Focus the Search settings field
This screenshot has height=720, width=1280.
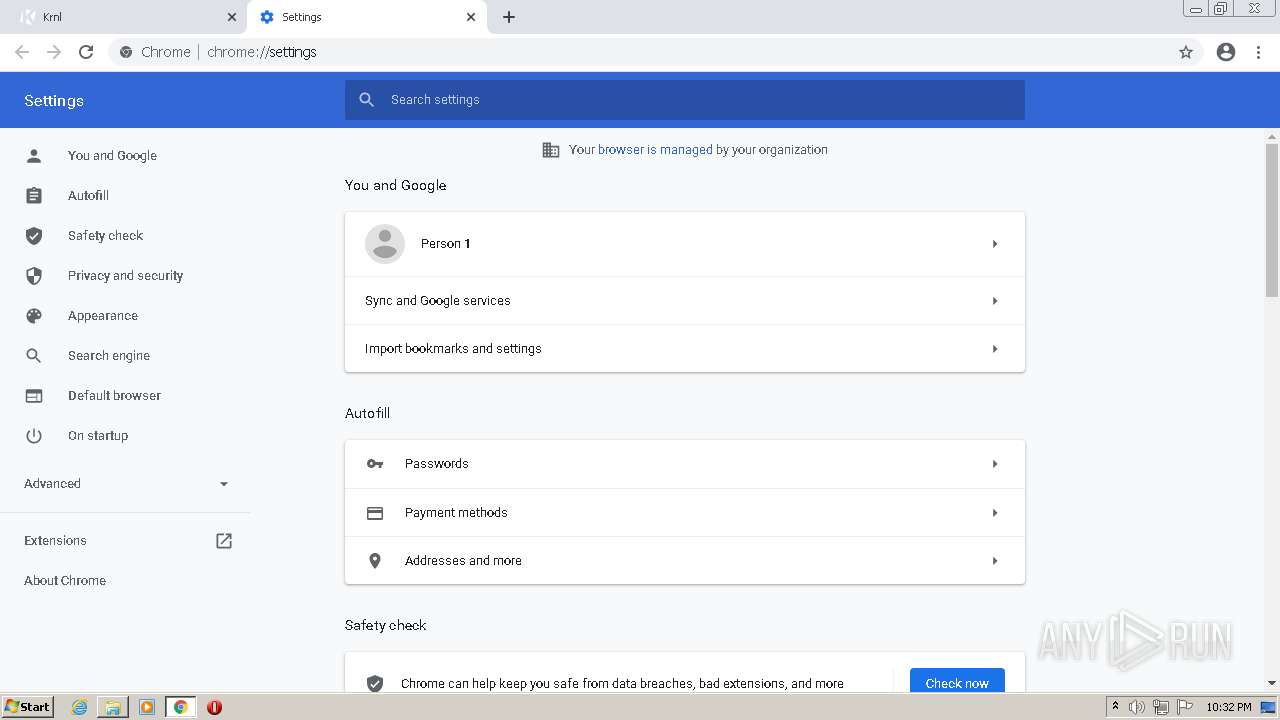point(685,100)
